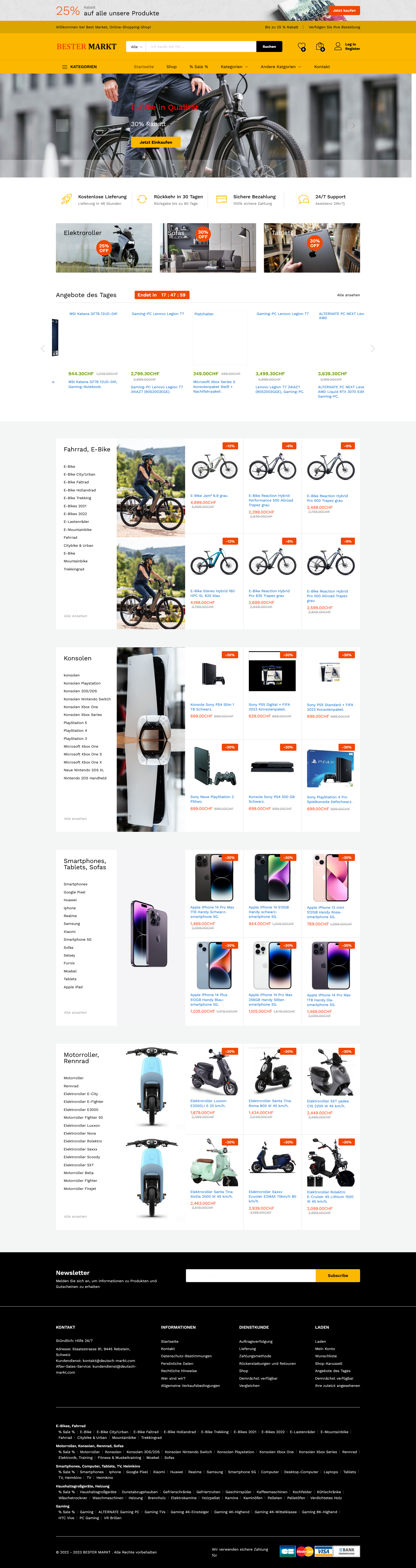Open the Shop menu item
The height and width of the screenshot is (1568, 416).
pyautogui.click(x=172, y=67)
